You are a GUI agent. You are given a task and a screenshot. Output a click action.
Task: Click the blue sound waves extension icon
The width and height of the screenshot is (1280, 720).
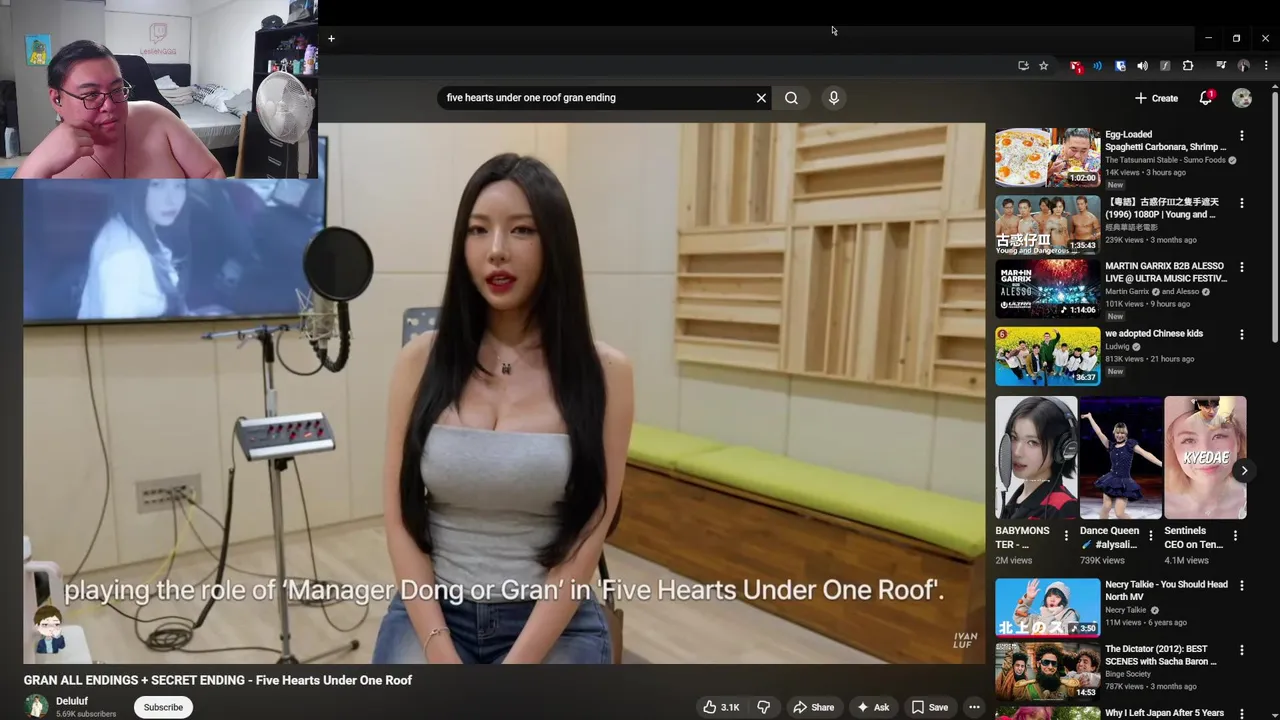pyautogui.click(x=1097, y=66)
